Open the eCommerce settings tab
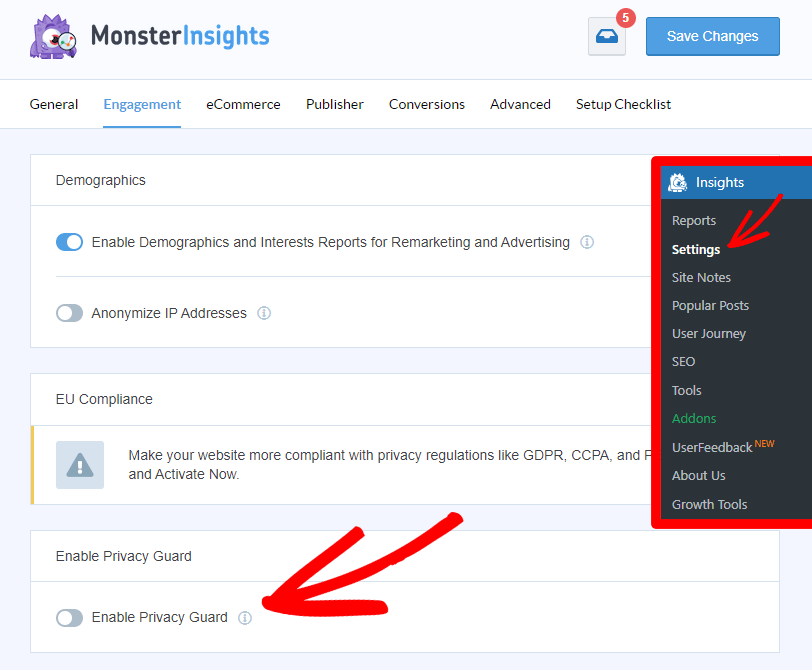This screenshot has height=670, width=812. [243, 104]
